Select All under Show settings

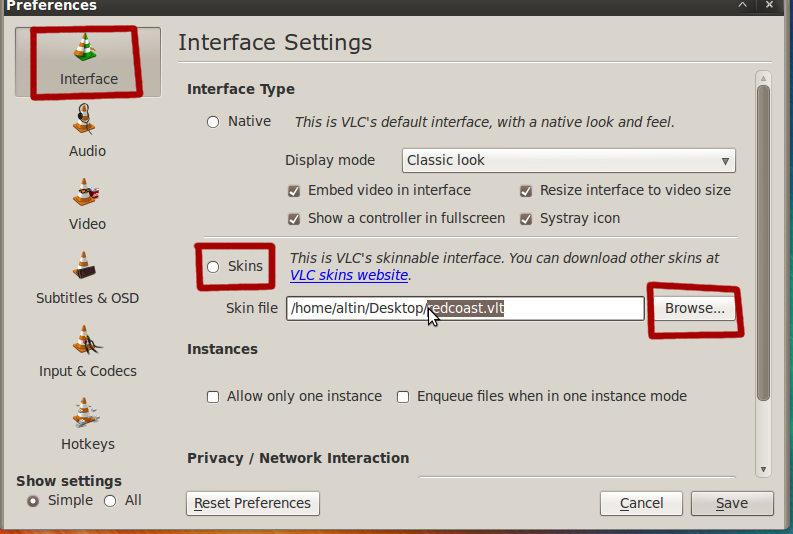[x=110, y=501]
